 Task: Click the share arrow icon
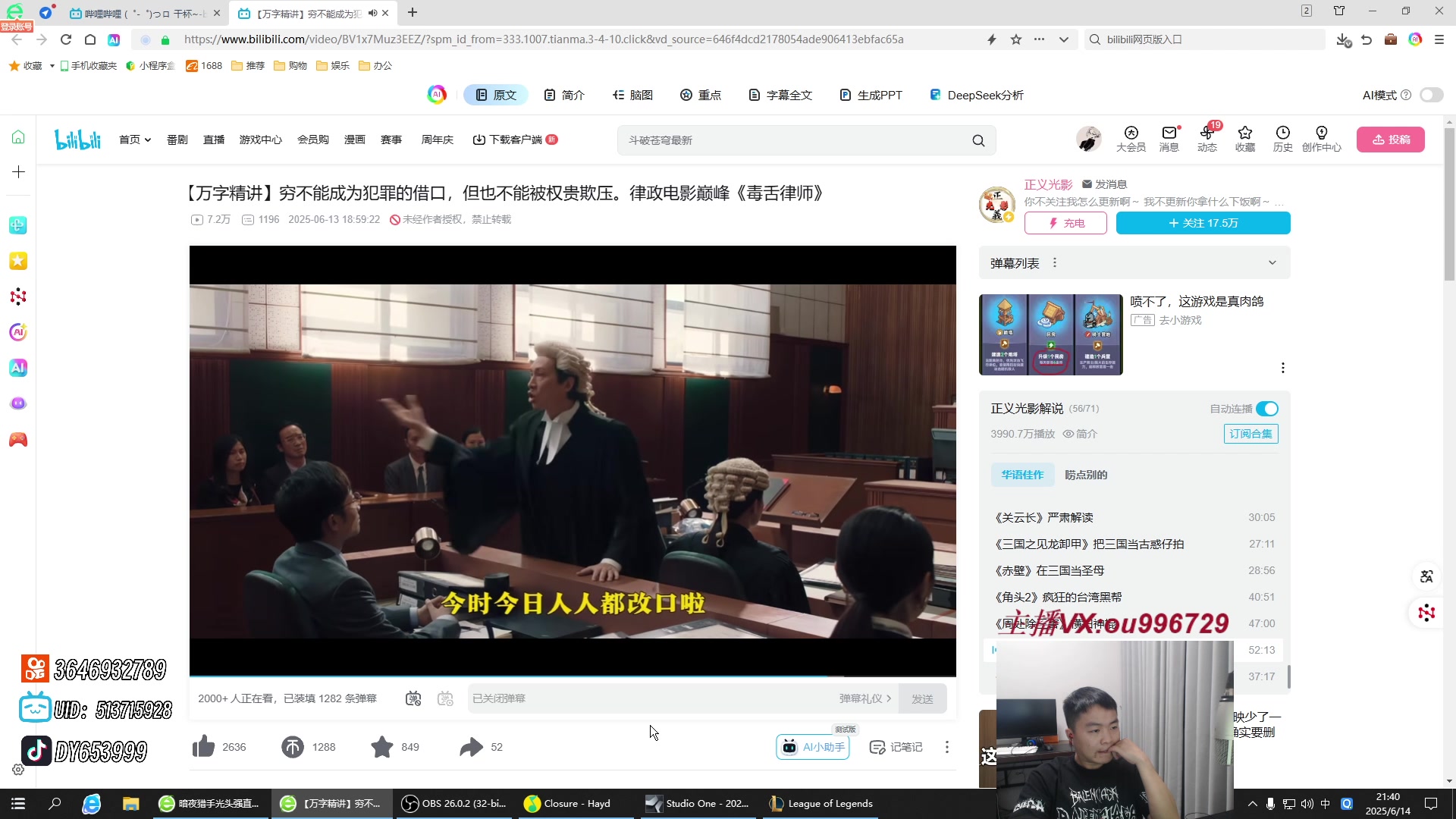tap(471, 747)
